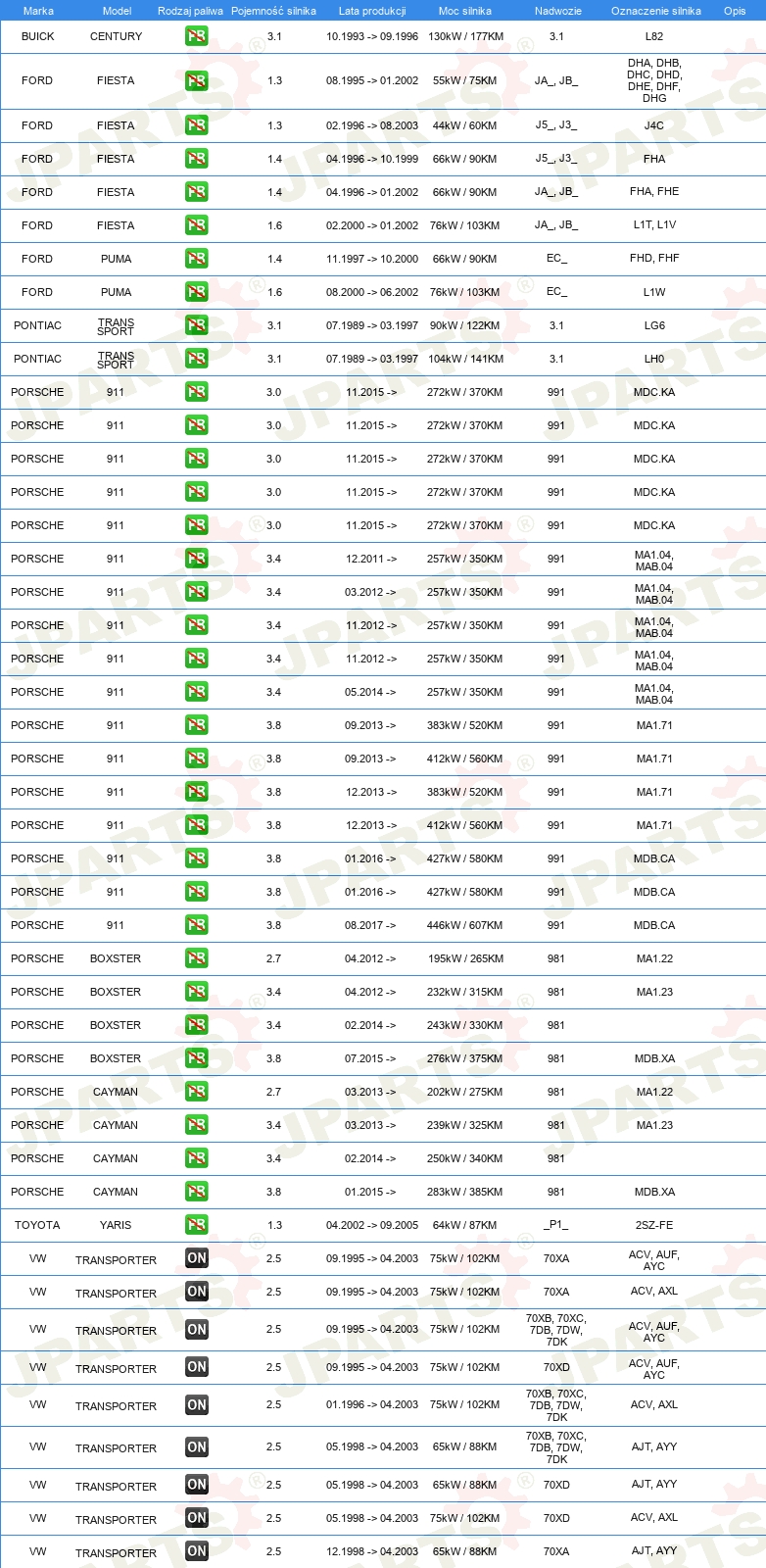Click PB icon for Porsche 911 from 12.2011
Screen dimensions: 766x1568
coord(196,559)
